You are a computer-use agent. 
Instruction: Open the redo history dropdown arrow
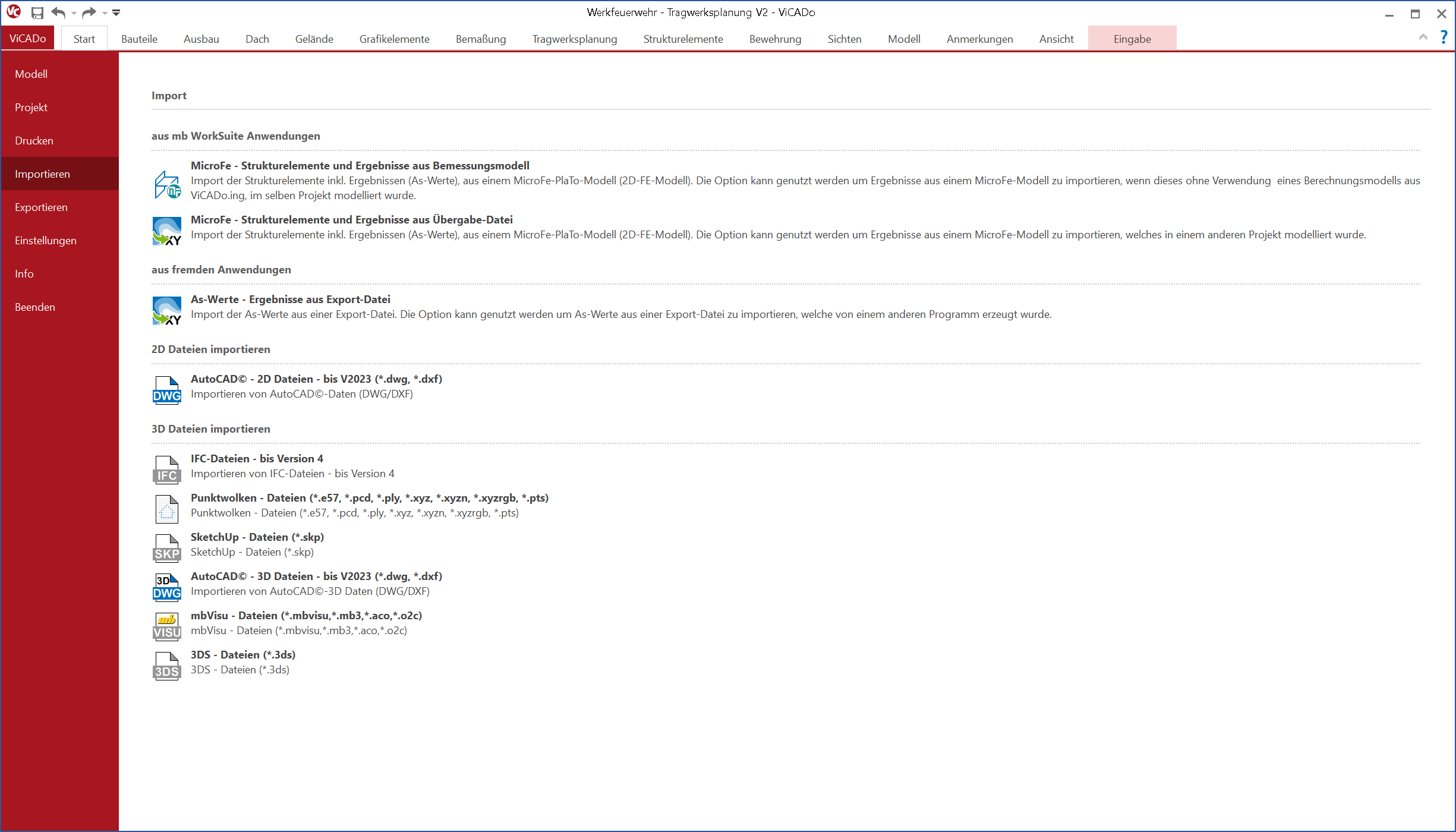click(105, 13)
